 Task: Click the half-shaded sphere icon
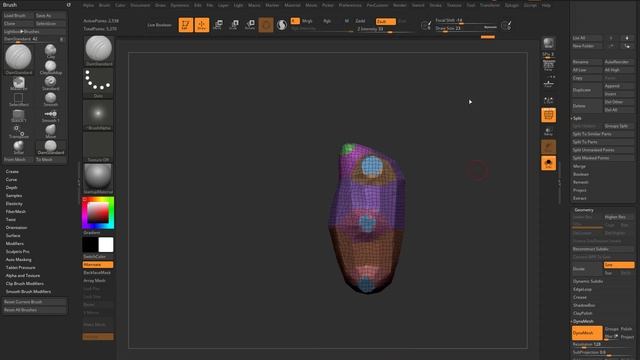click(x=282, y=25)
